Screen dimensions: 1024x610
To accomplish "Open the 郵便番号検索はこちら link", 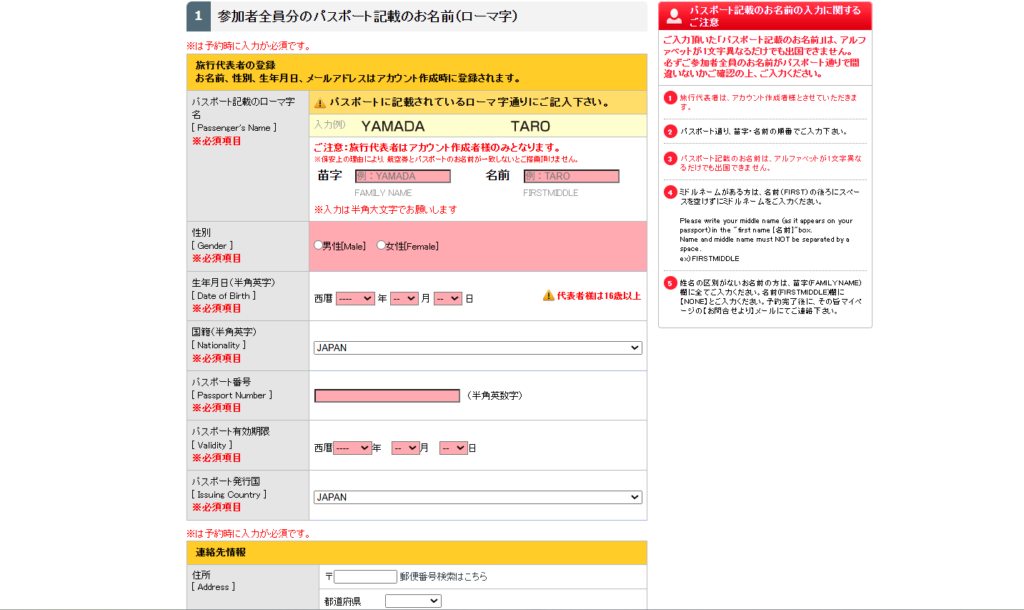I will pyautogui.click(x=443, y=577).
